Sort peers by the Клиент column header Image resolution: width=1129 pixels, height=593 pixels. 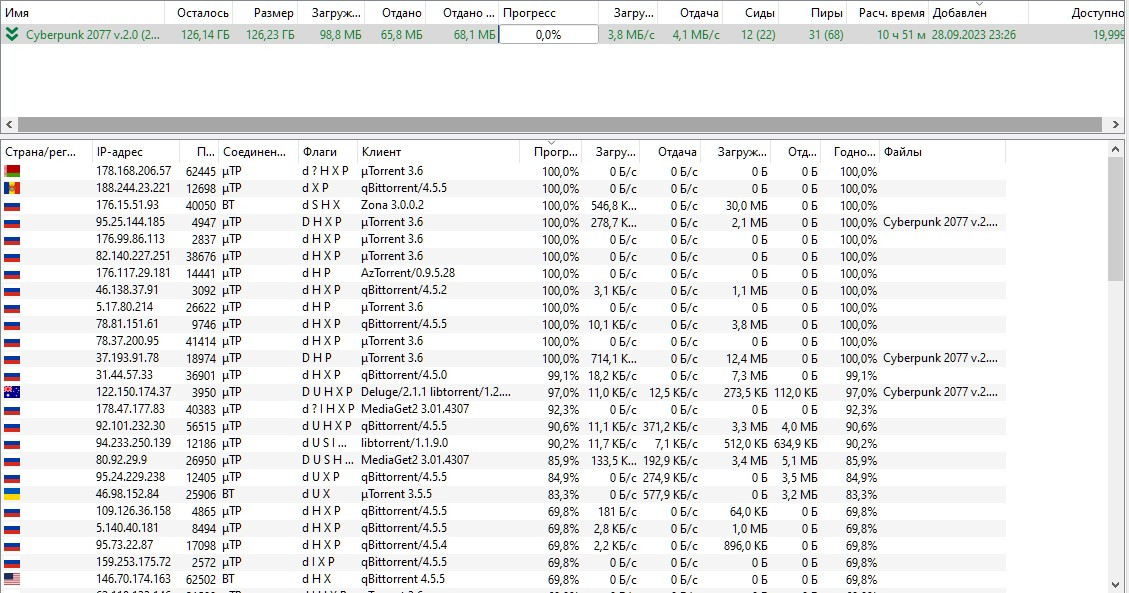[438, 152]
